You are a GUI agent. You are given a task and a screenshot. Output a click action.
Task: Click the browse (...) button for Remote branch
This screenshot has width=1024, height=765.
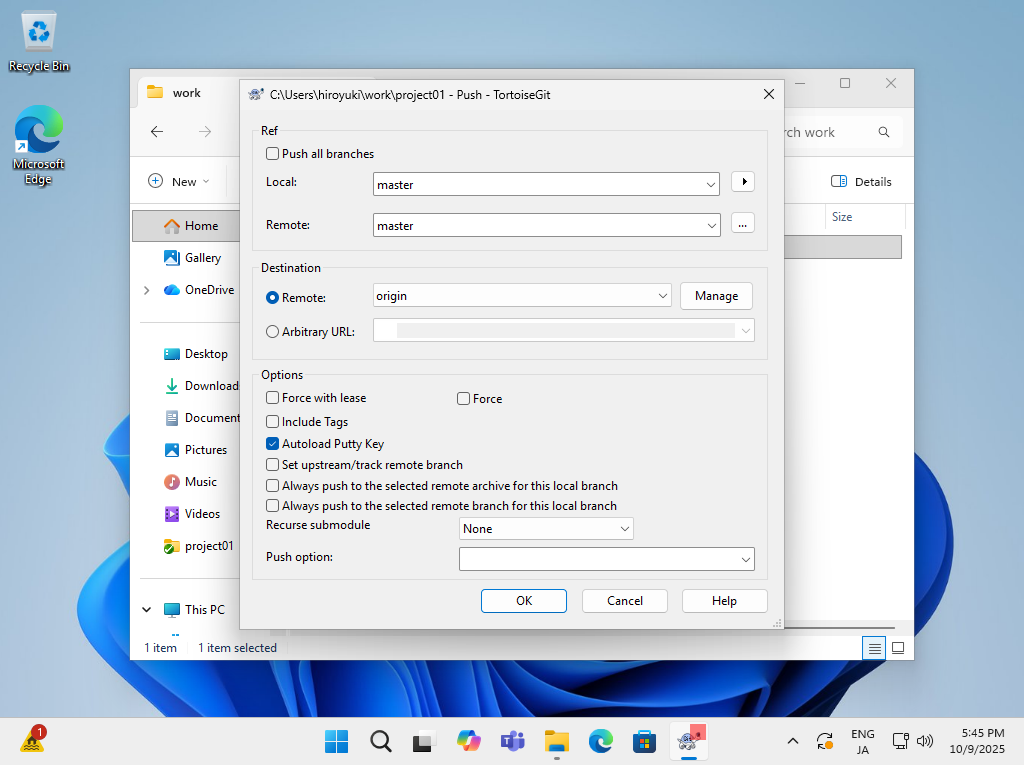[742, 224]
